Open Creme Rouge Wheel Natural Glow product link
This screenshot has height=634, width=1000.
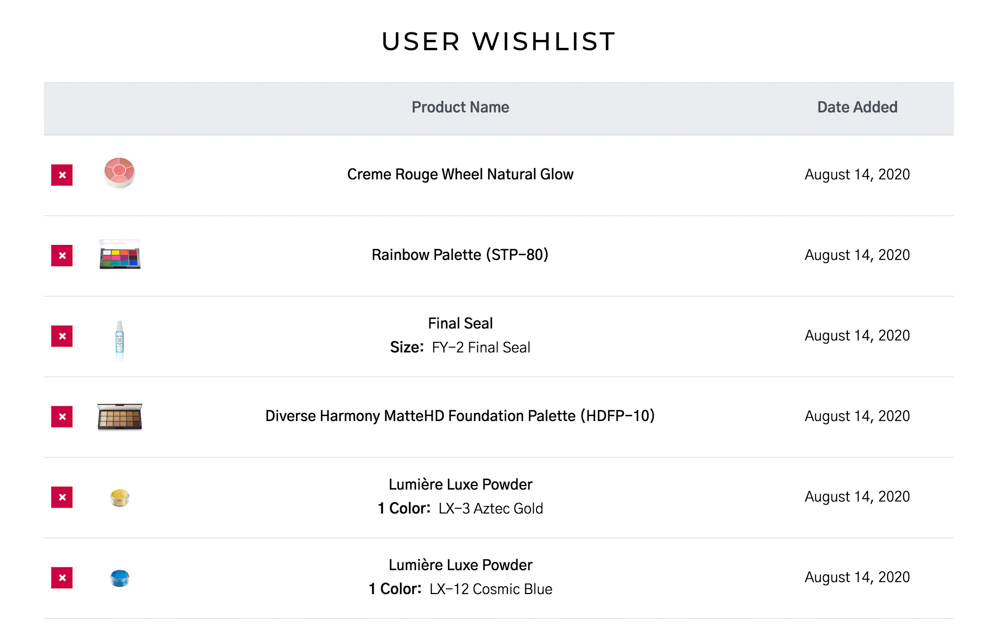coord(460,174)
